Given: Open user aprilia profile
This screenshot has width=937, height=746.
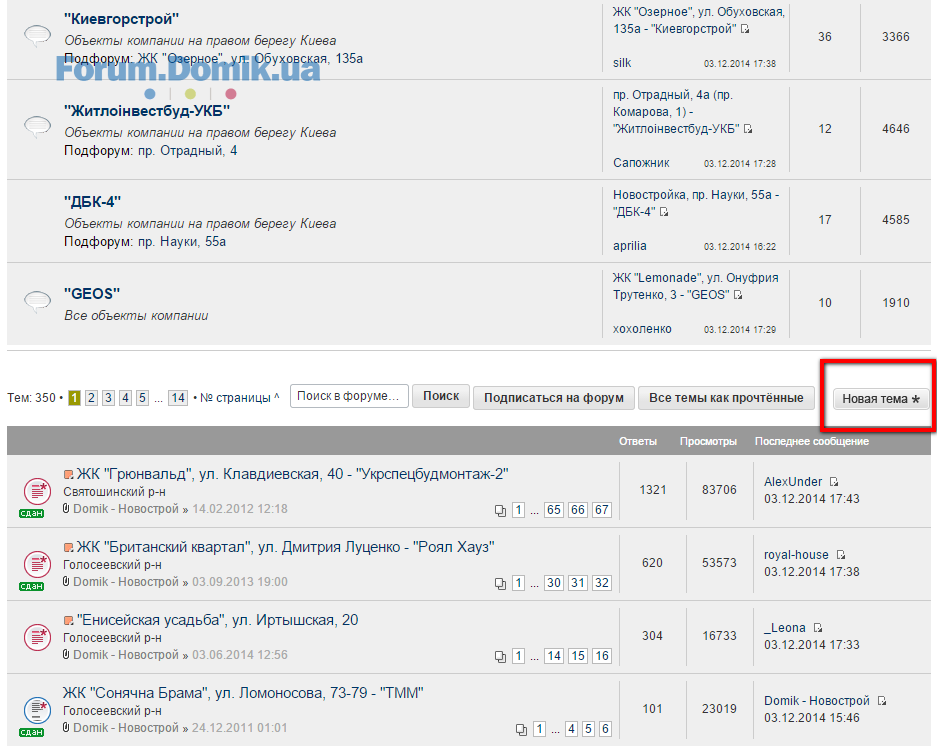Looking at the screenshot, I should (x=630, y=246).
